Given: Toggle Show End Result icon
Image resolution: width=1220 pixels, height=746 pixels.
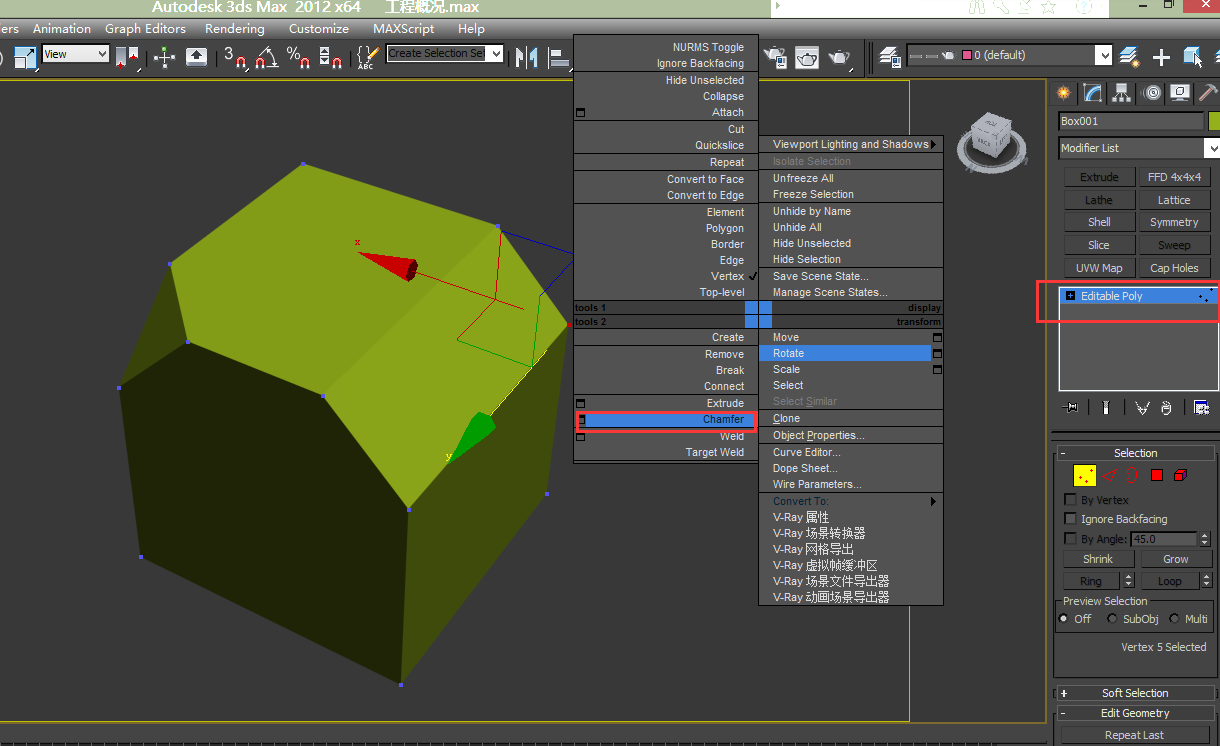Looking at the screenshot, I should pos(1106,407).
